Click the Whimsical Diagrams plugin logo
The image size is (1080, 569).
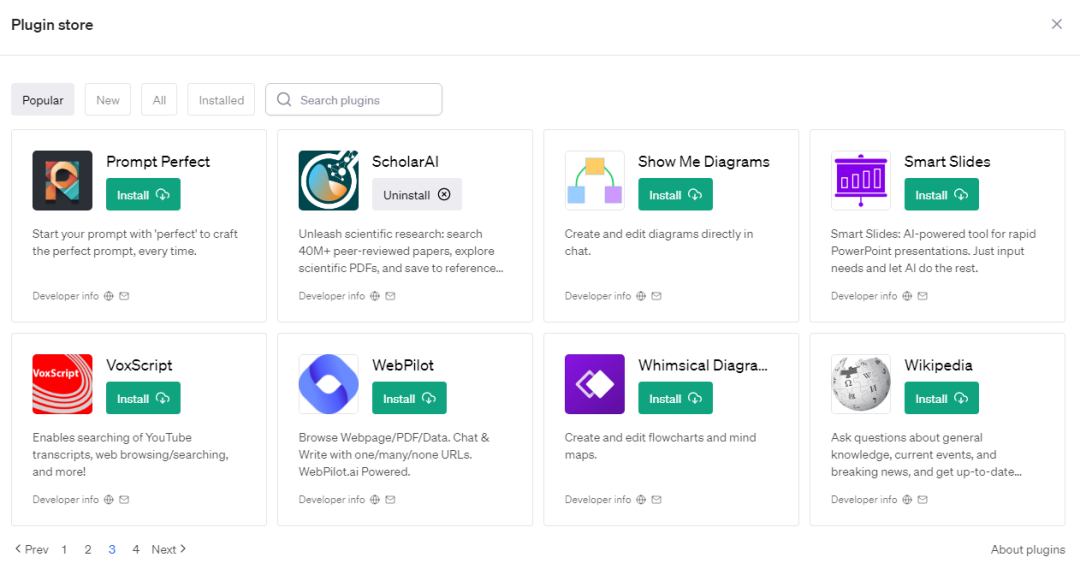(594, 384)
